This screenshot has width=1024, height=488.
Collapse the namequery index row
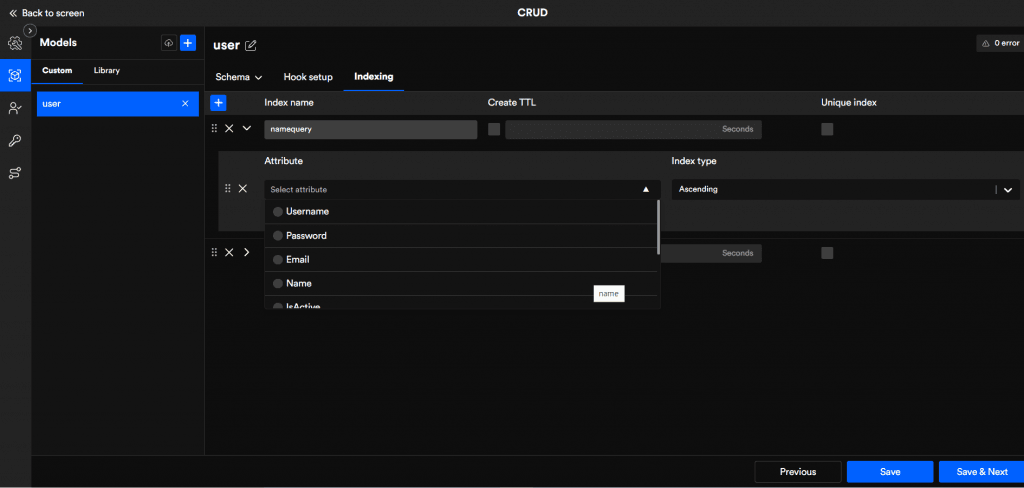pos(247,129)
